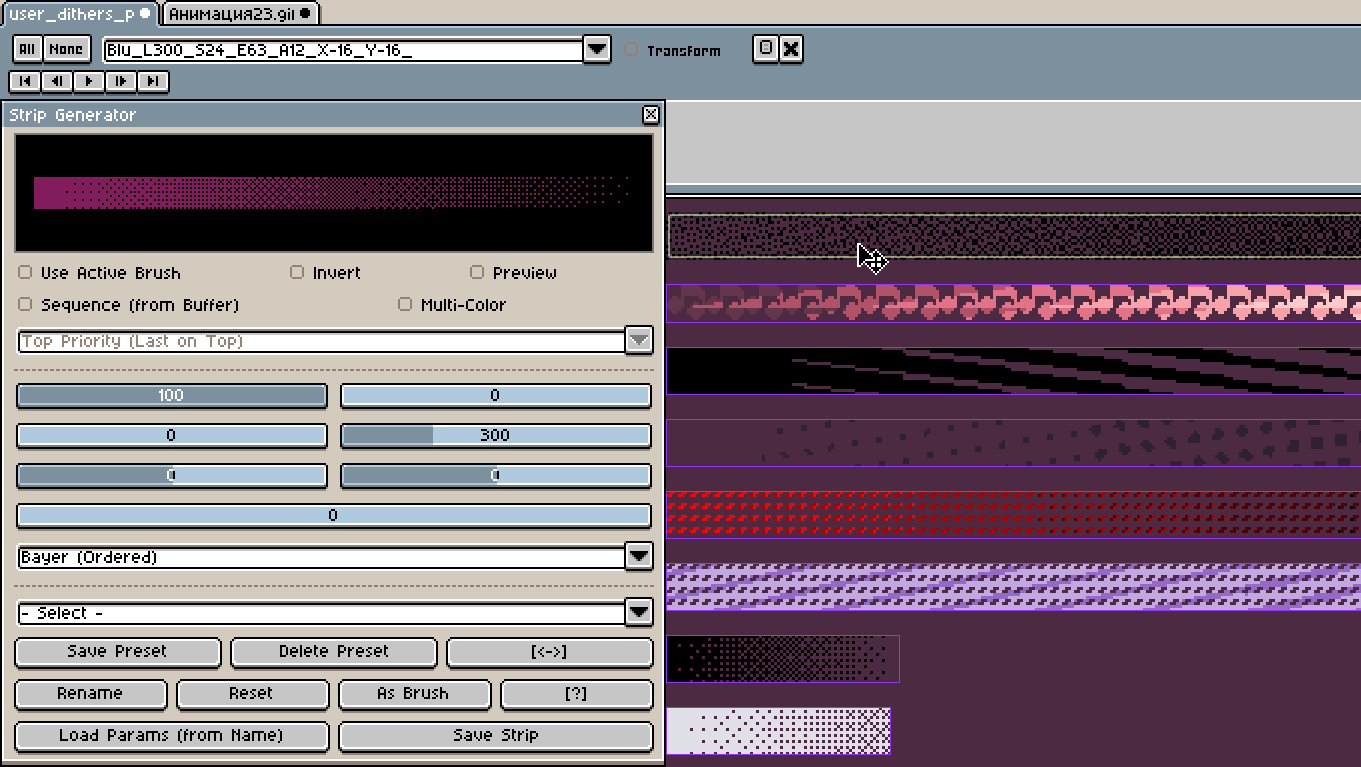Step forward one frame
This screenshot has height=767, width=1361.
(121, 81)
